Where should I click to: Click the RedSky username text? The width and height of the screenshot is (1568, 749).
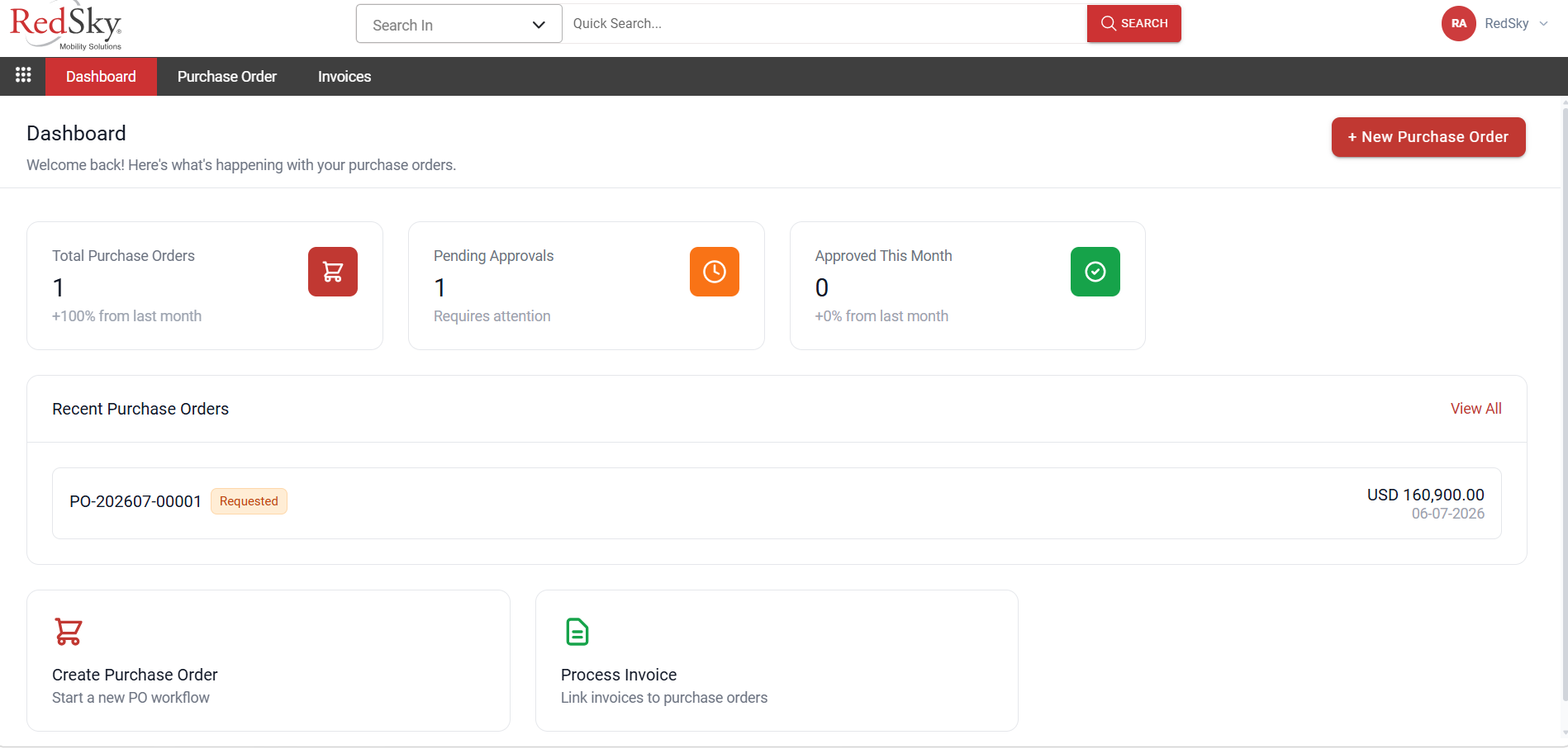point(1507,23)
